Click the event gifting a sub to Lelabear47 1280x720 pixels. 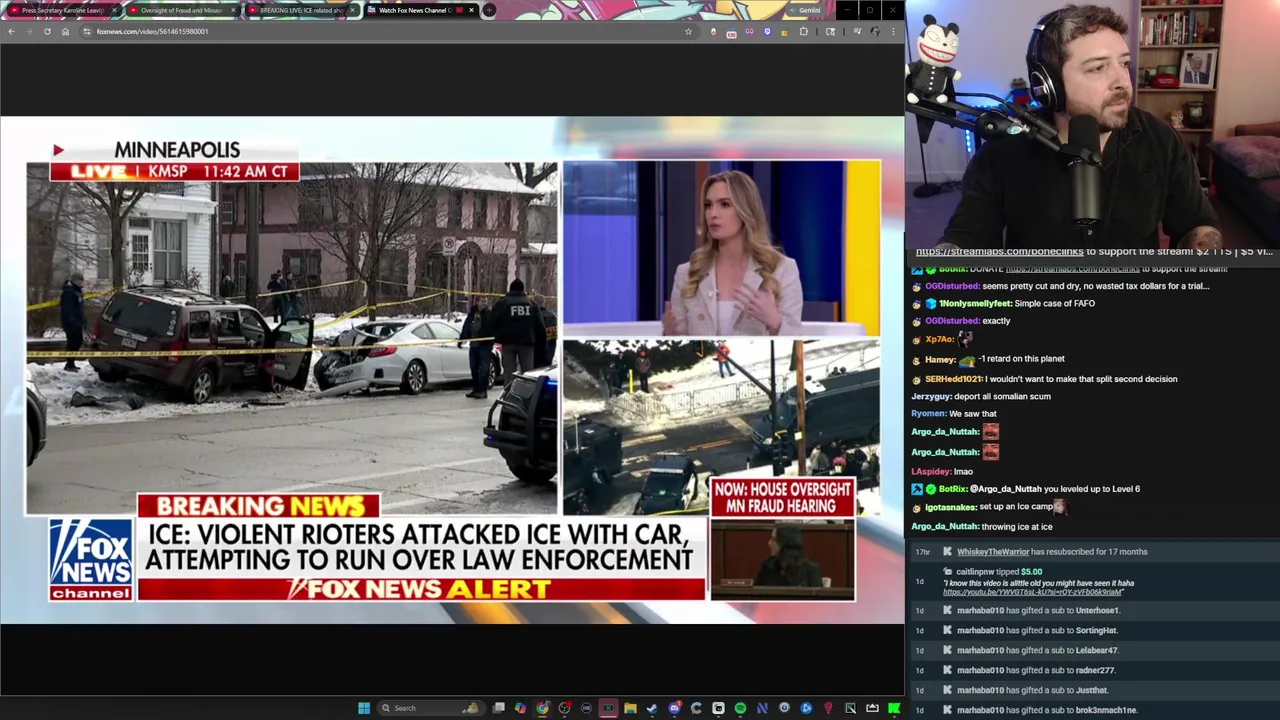tap(1093, 650)
